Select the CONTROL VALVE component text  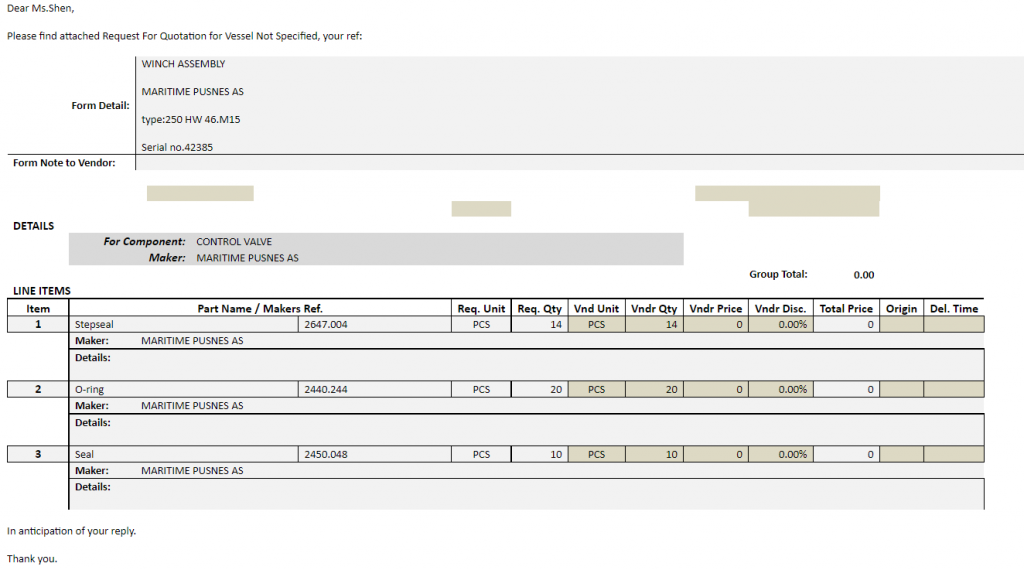coord(234,242)
